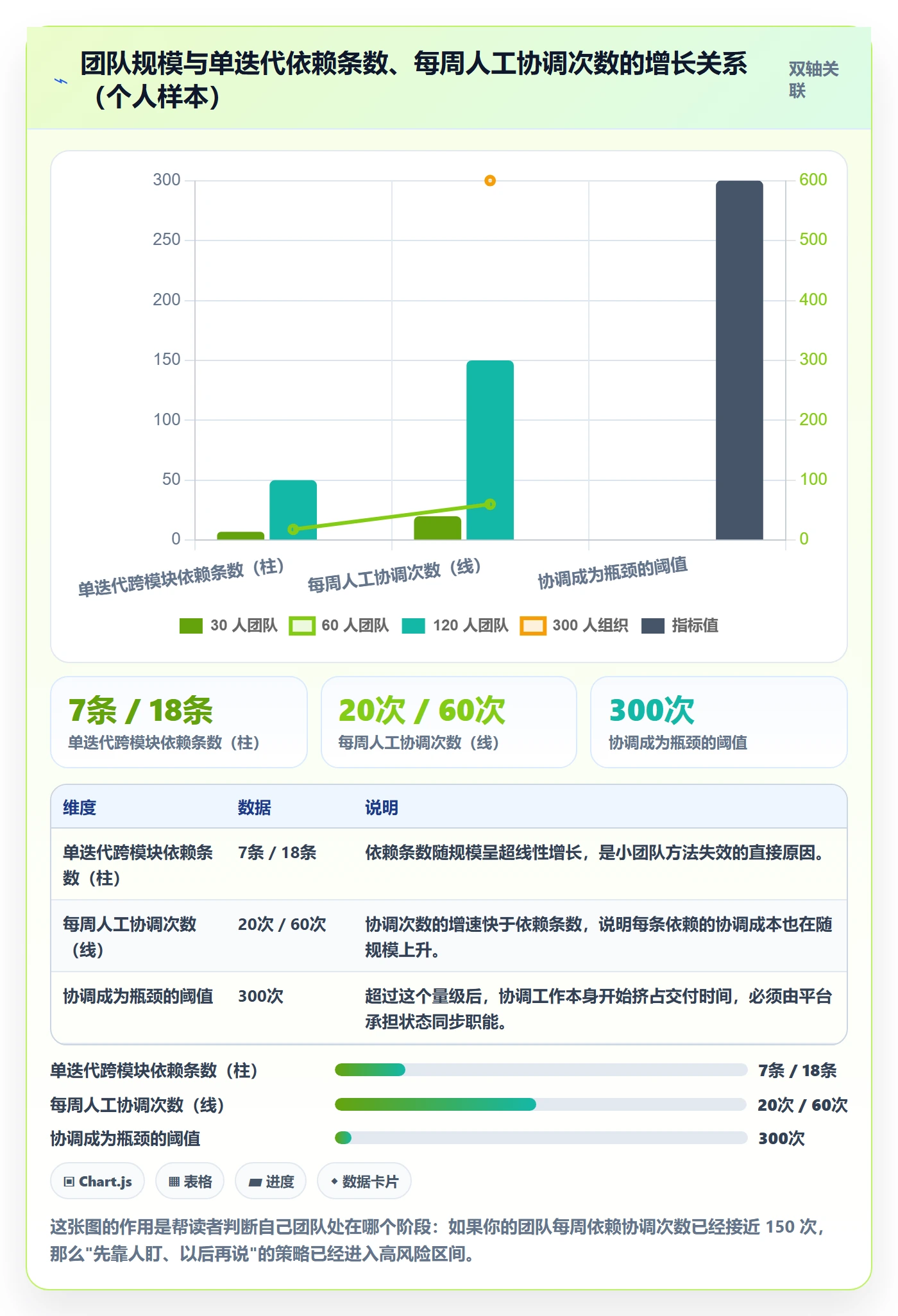Image resolution: width=898 pixels, height=1316 pixels.
Task: Click the right axis value 600
Action: pyautogui.click(x=813, y=180)
